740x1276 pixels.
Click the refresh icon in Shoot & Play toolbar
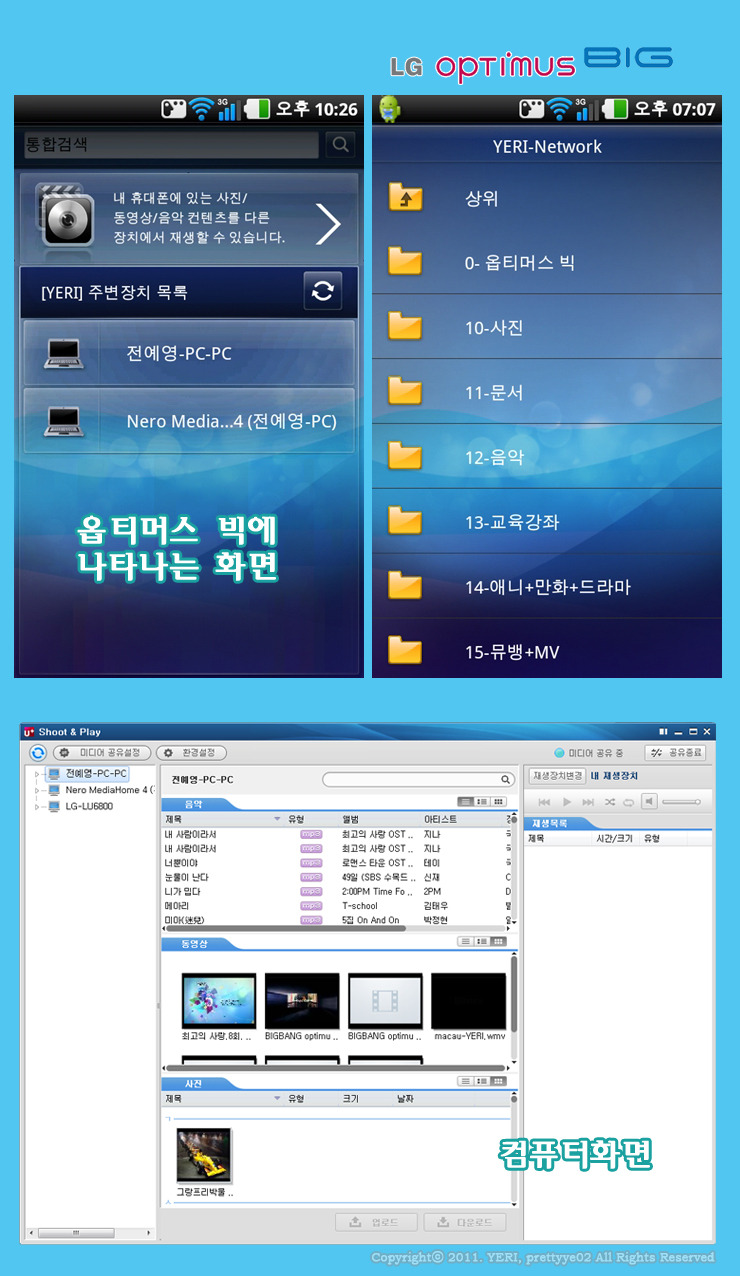point(38,752)
